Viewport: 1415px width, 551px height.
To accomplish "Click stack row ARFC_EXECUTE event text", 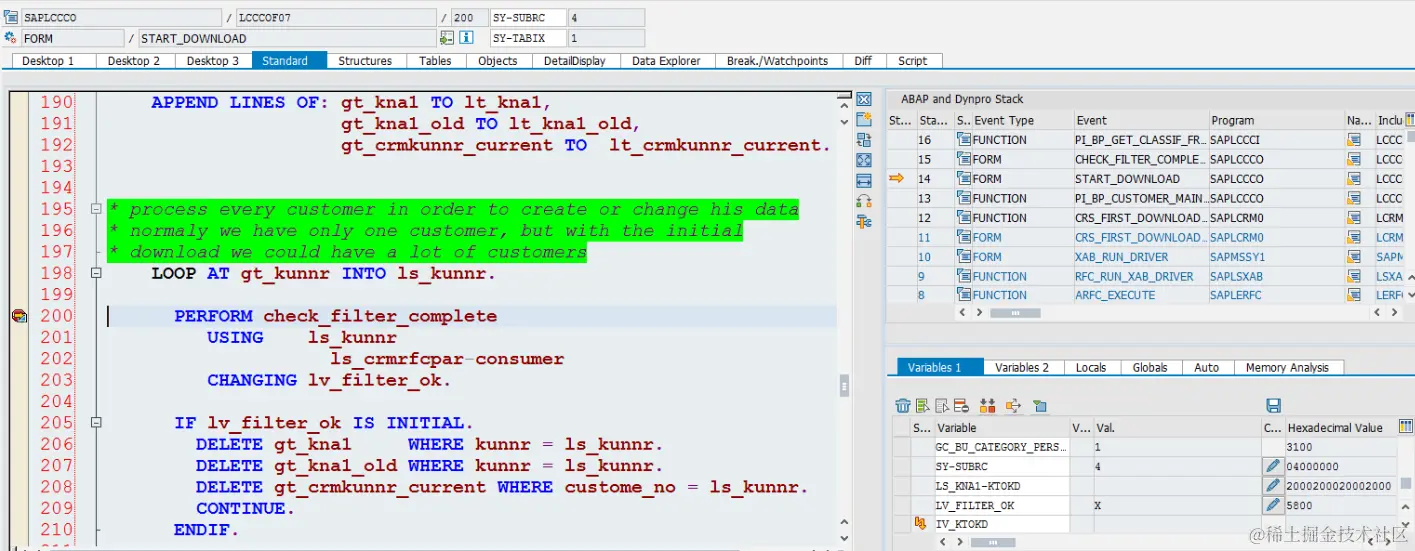I will (1115, 295).
